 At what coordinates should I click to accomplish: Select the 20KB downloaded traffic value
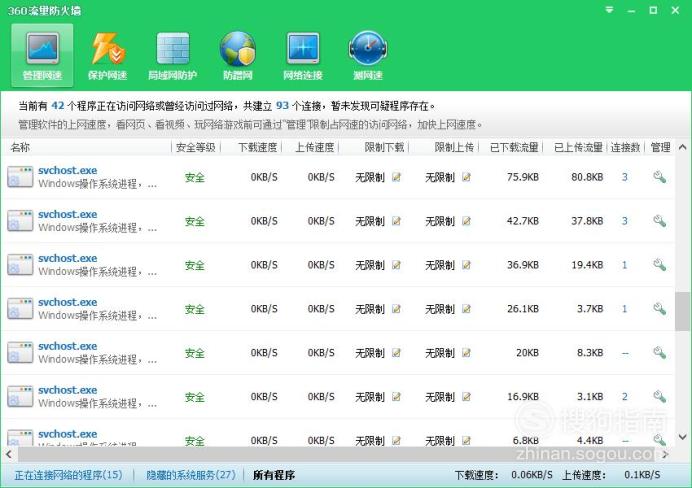click(527, 353)
